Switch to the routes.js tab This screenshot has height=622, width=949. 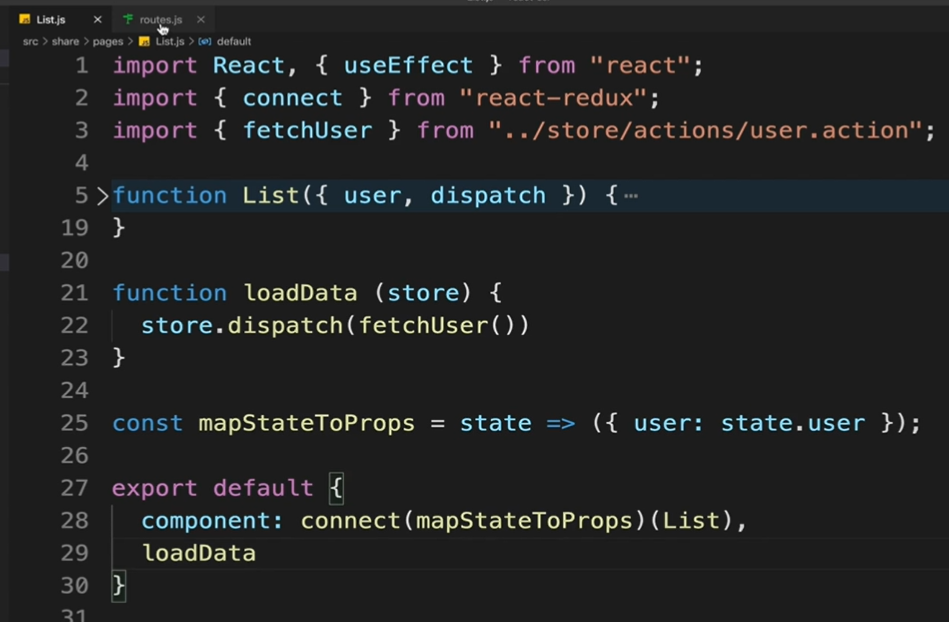coord(160,19)
